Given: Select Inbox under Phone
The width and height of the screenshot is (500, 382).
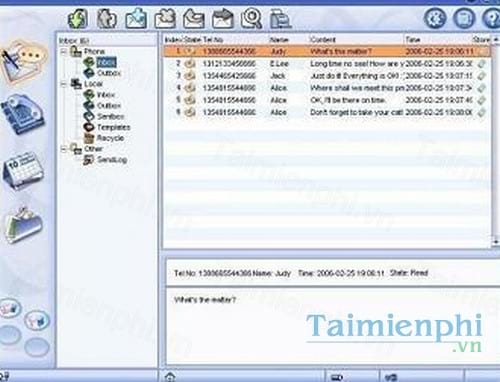Looking at the screenshot, I should pyautogui.click(x=106, y=62).
